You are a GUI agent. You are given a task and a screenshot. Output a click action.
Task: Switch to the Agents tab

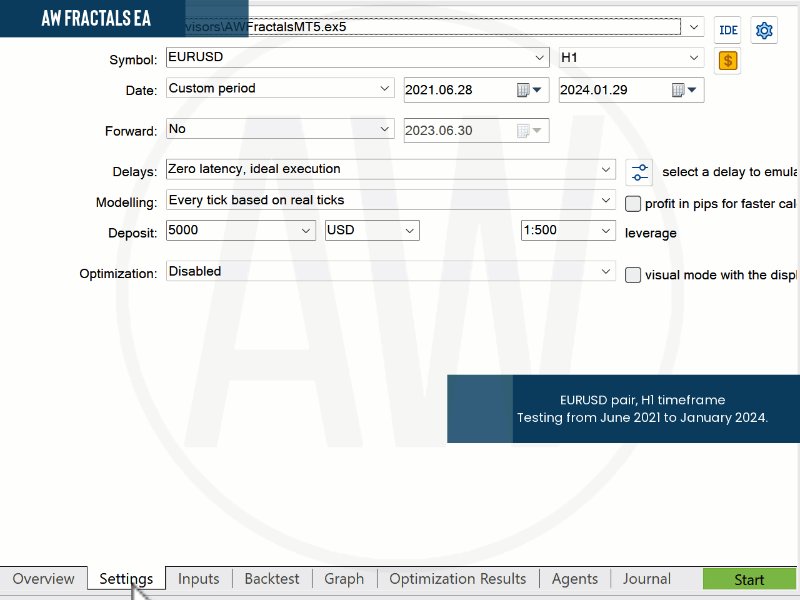(x=574, y=579)
